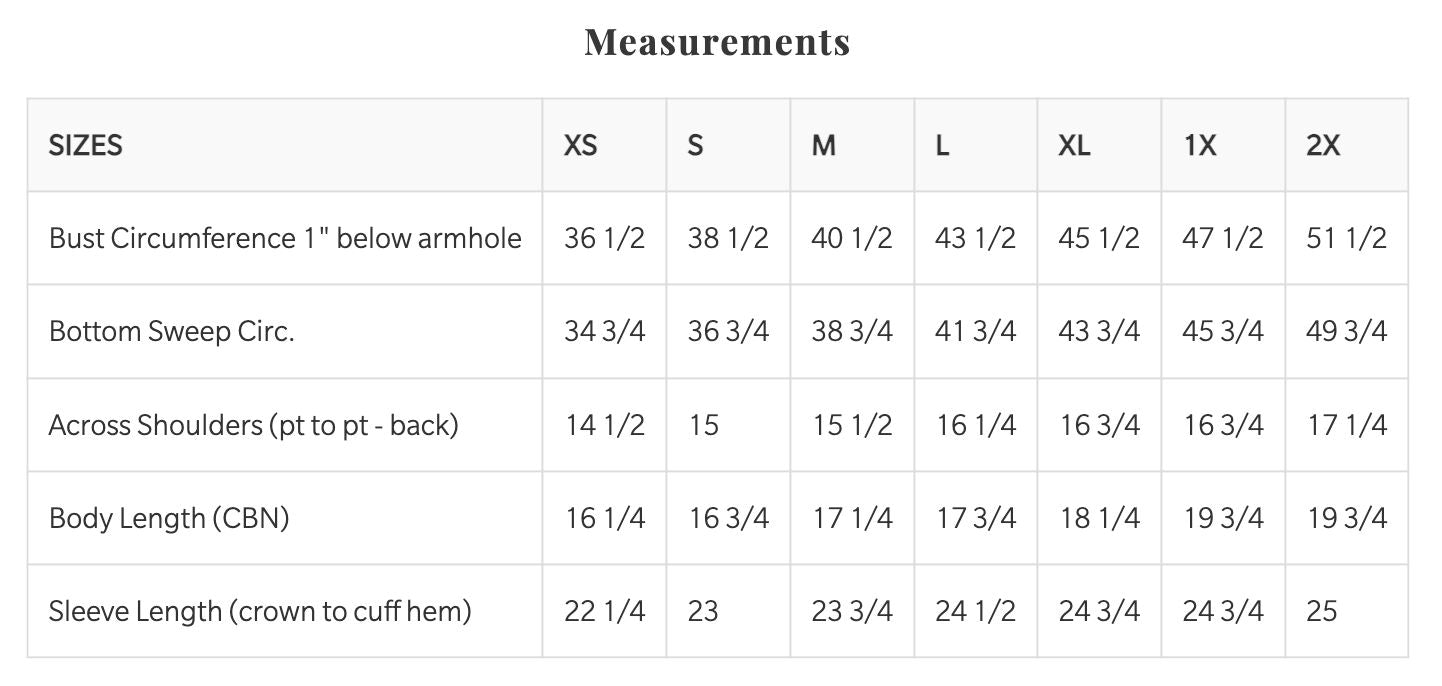The height and width of the screenshot is (686, 1442).
Task: Click the L size column header
Action: coord(942,146)
